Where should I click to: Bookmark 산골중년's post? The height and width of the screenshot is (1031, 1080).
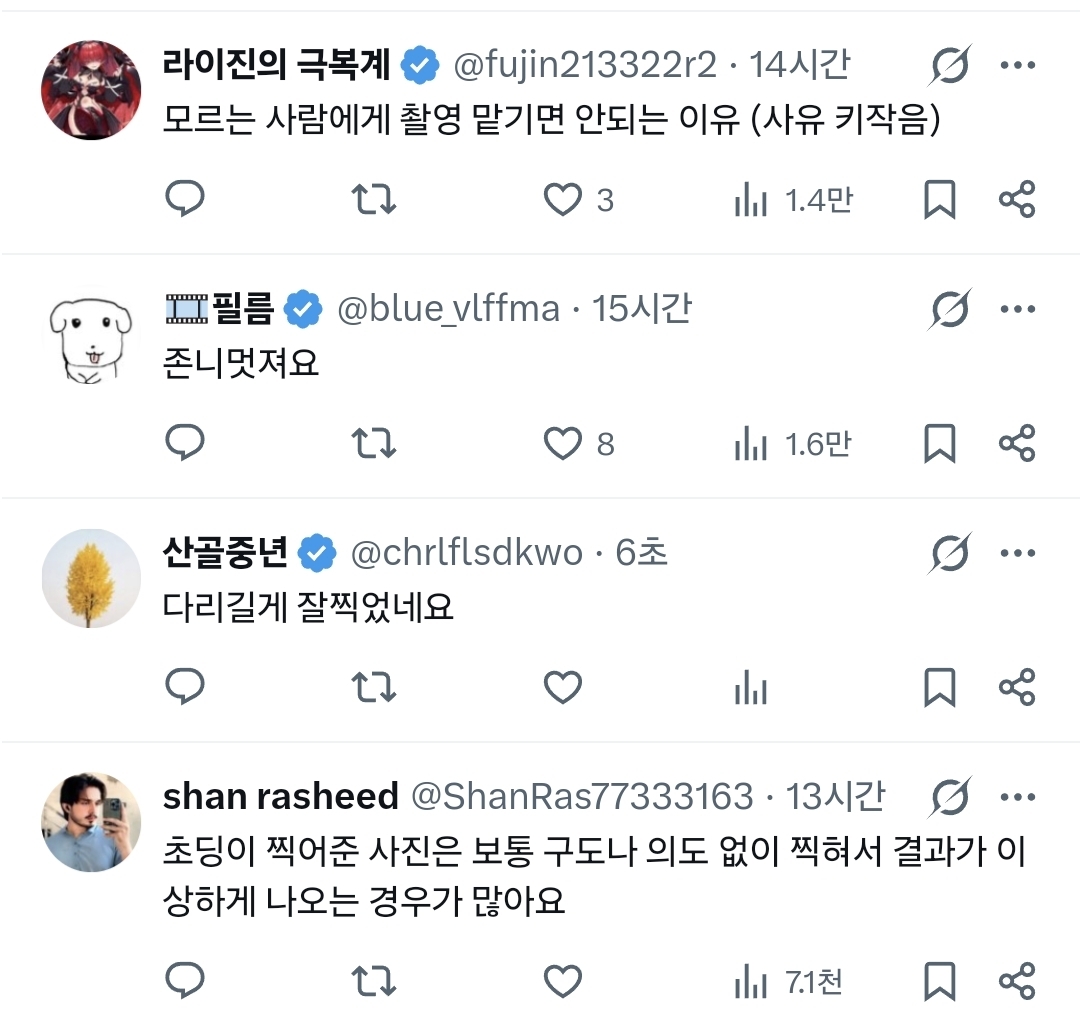(x=939, y=688)
